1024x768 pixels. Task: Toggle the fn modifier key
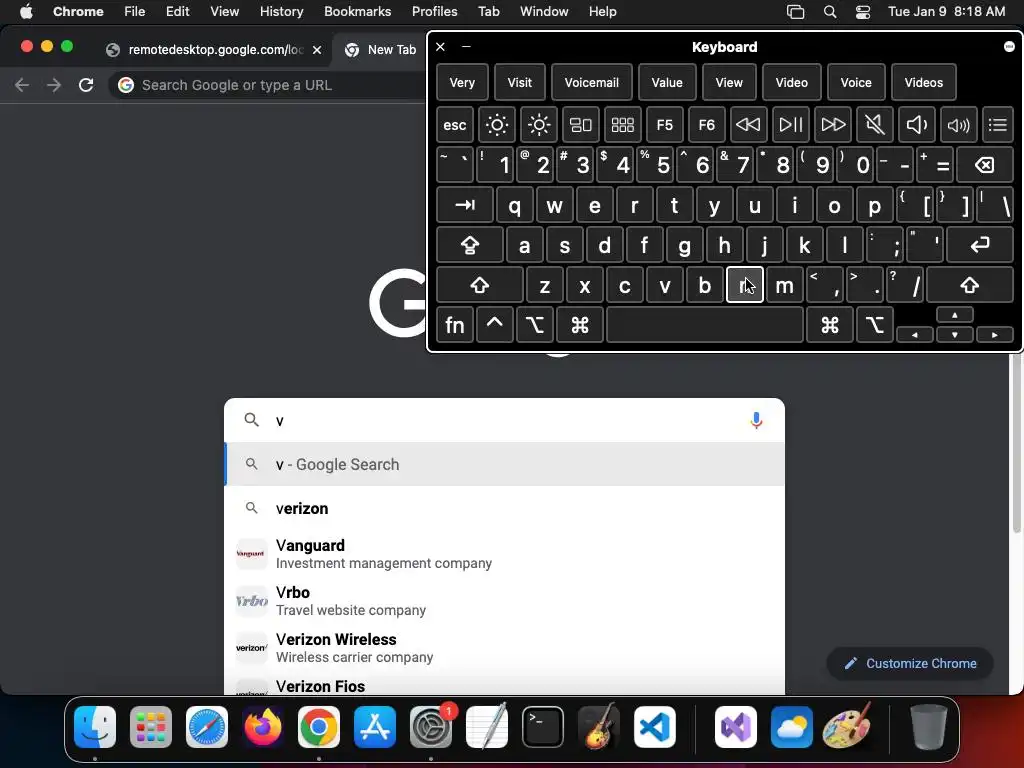[455, 325]
